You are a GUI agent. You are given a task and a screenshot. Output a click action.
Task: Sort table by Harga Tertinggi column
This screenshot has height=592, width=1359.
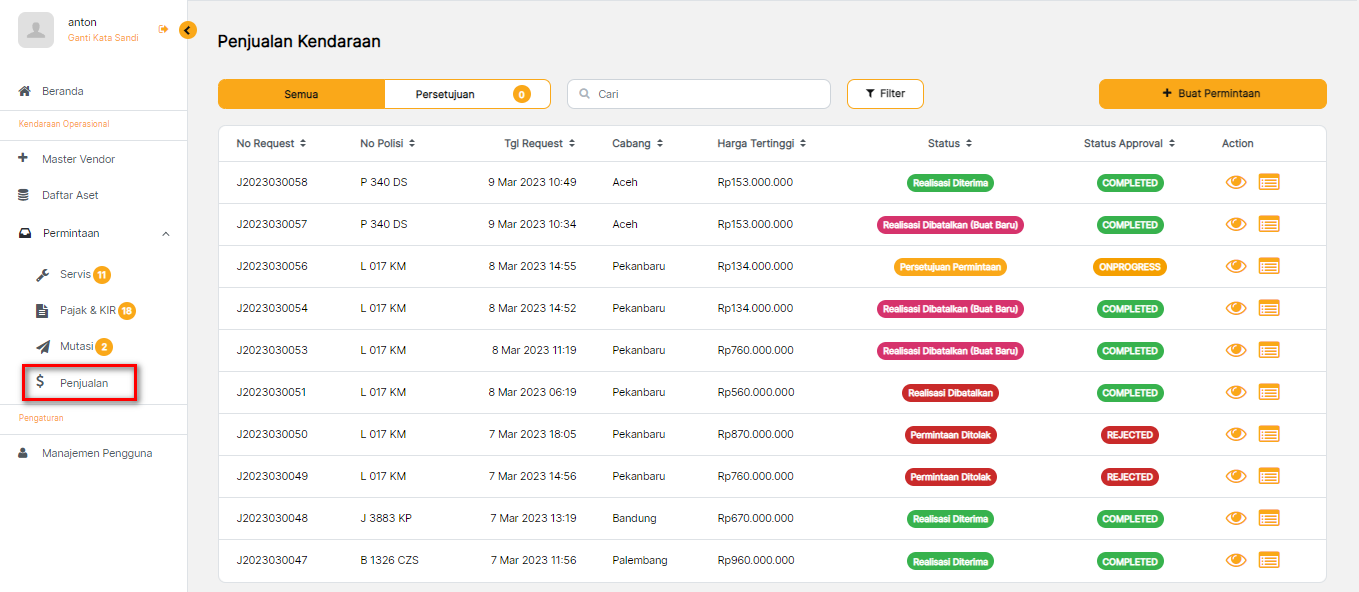tap(761, 144)
